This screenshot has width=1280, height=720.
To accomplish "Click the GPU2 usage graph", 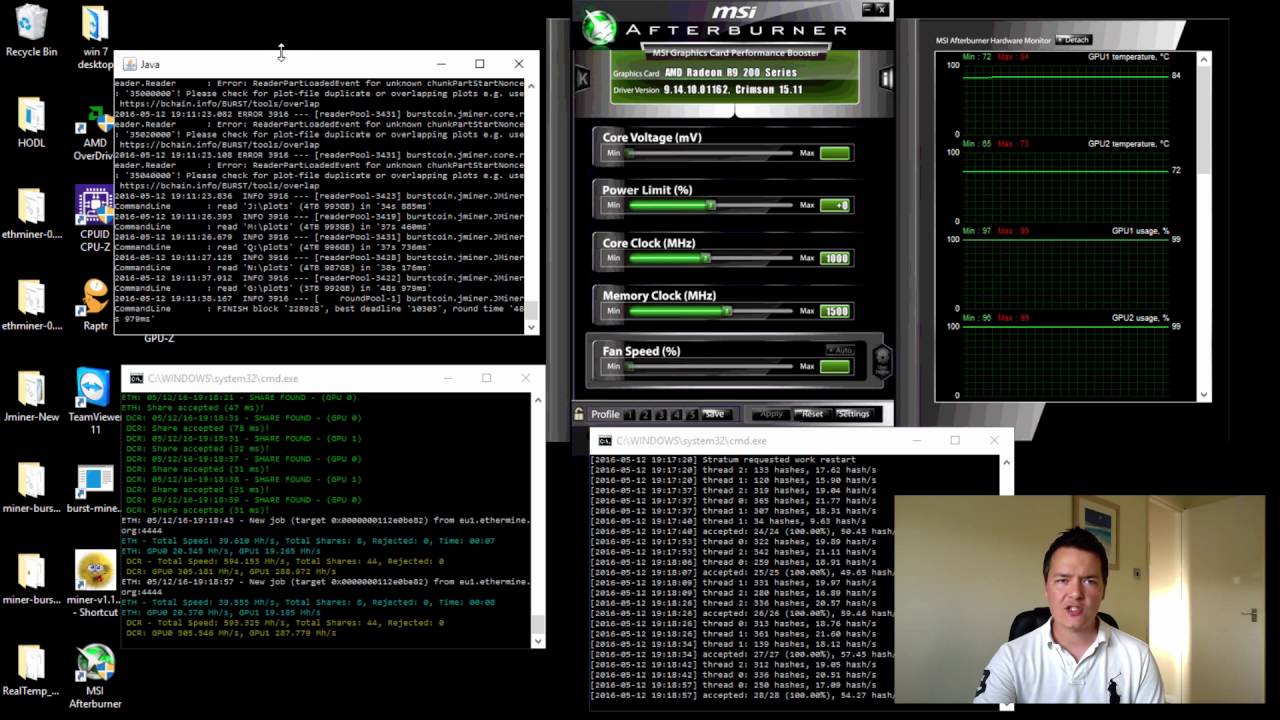I will 1065,360.
